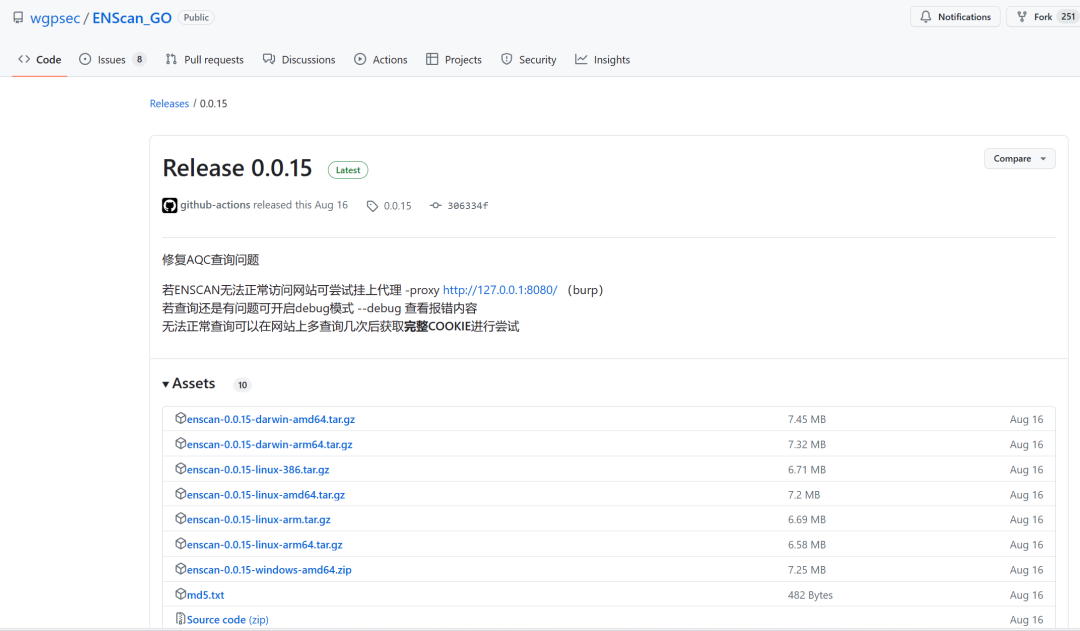Click the Public visibility label
Viewport: 1080px width, 631px height.
tap(196, 18)
